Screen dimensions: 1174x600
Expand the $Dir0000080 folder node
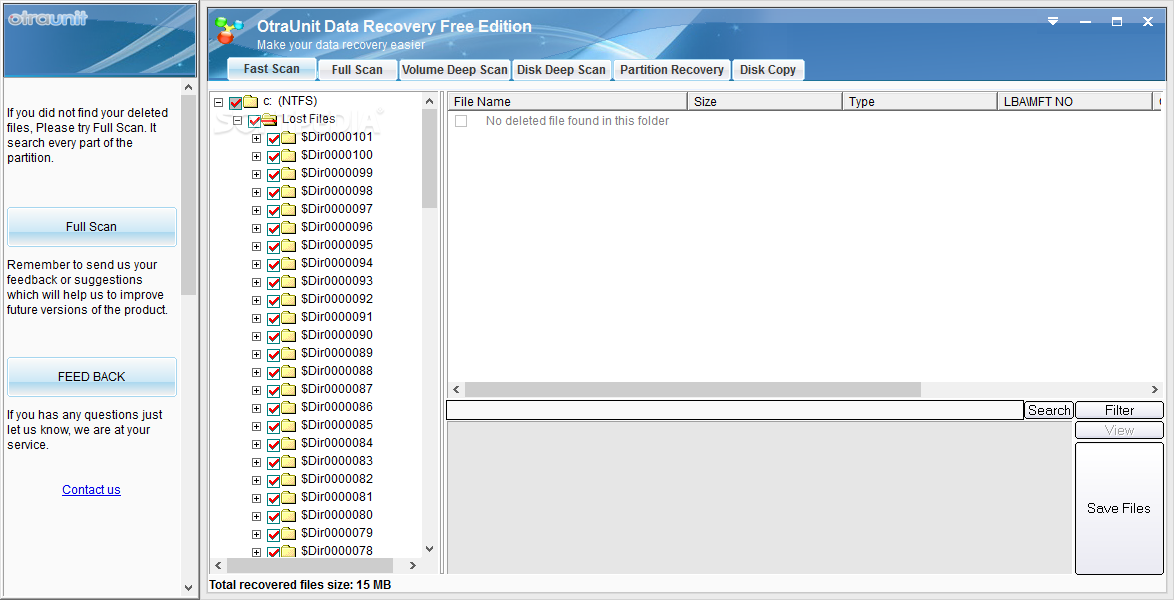tap(256, 516)
